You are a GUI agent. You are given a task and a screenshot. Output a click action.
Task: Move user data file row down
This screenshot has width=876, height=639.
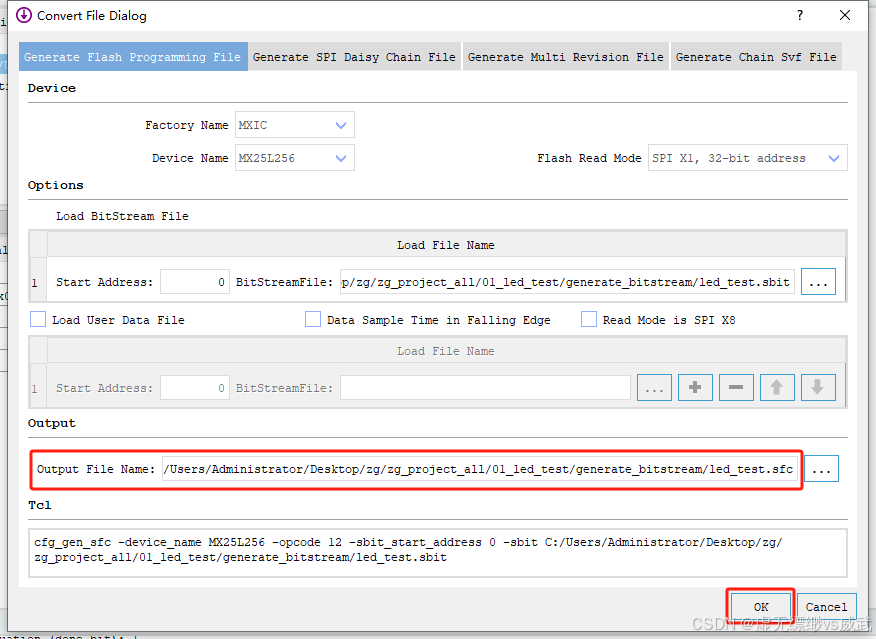tap(818, 387)
